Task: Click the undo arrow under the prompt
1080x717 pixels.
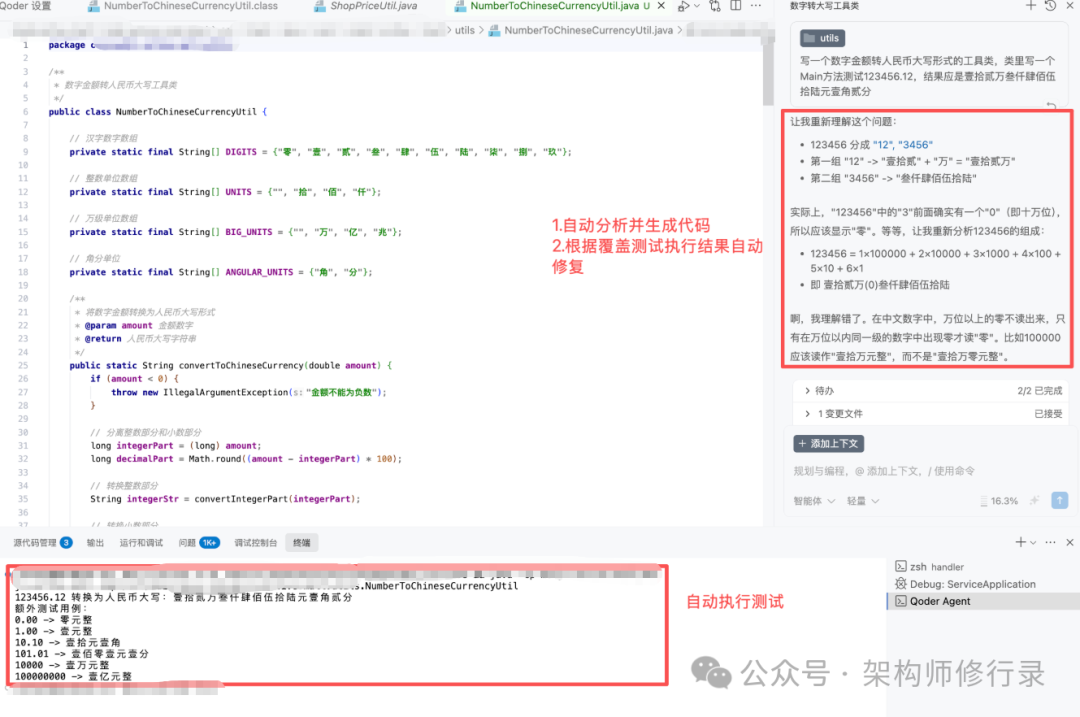Action: [1051, 105]
